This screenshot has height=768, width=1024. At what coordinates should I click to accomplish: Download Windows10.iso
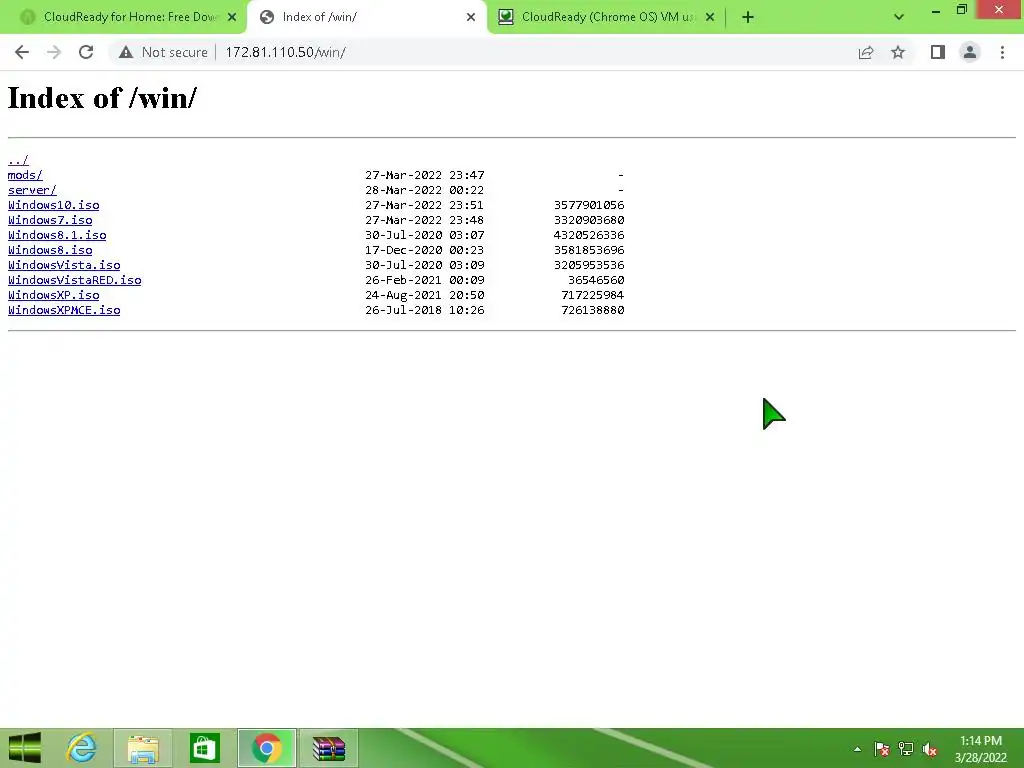click(x=54, y=205)
